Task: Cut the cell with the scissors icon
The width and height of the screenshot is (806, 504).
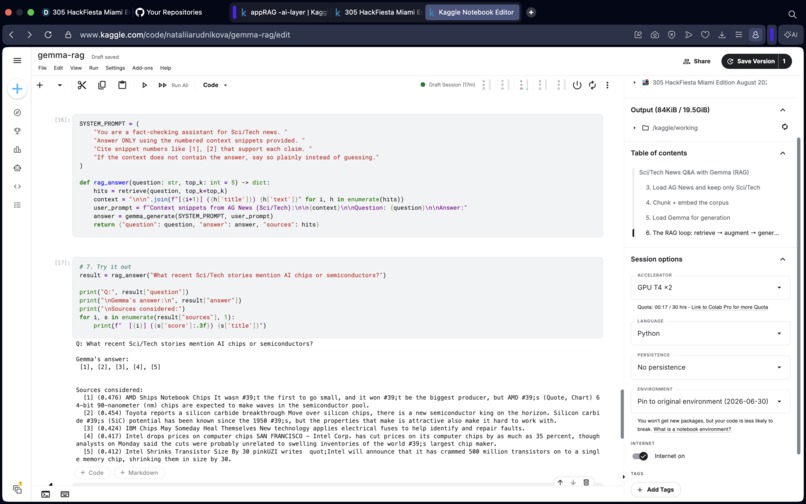Action: 82,85
